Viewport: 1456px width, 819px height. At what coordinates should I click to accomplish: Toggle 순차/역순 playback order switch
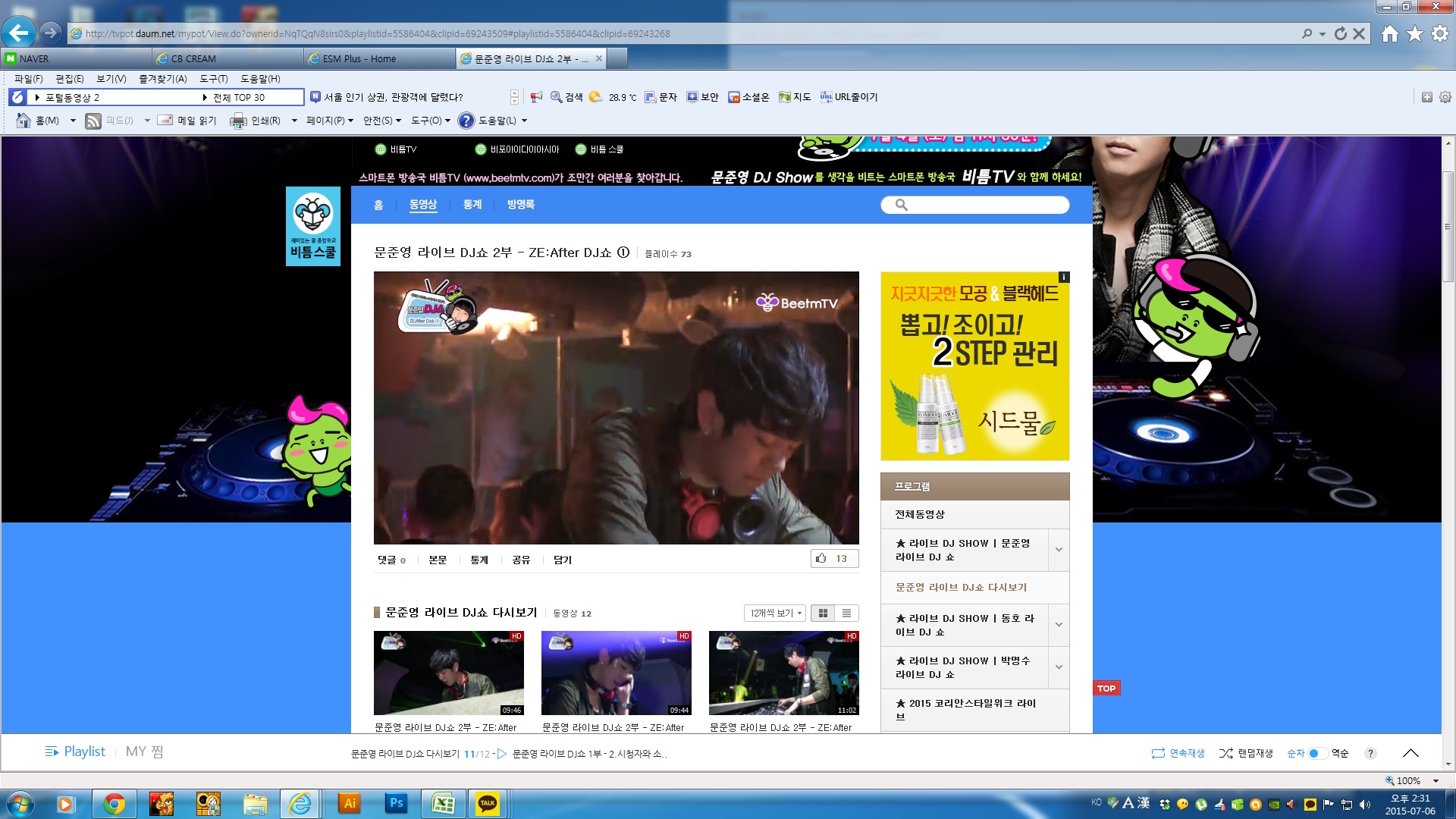point(1318,753)
